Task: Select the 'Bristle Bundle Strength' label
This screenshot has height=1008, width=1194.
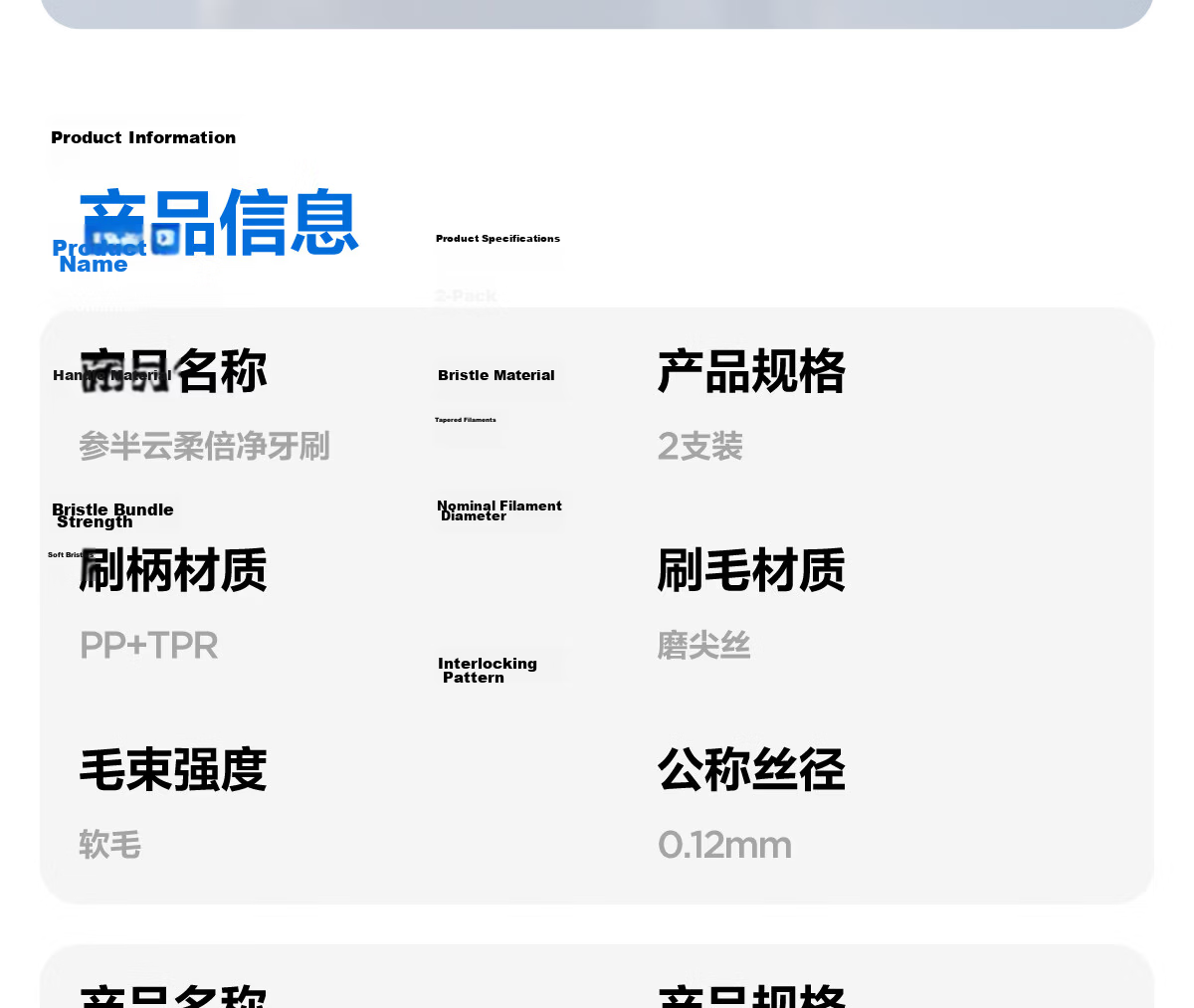Action: click(112, 515)
